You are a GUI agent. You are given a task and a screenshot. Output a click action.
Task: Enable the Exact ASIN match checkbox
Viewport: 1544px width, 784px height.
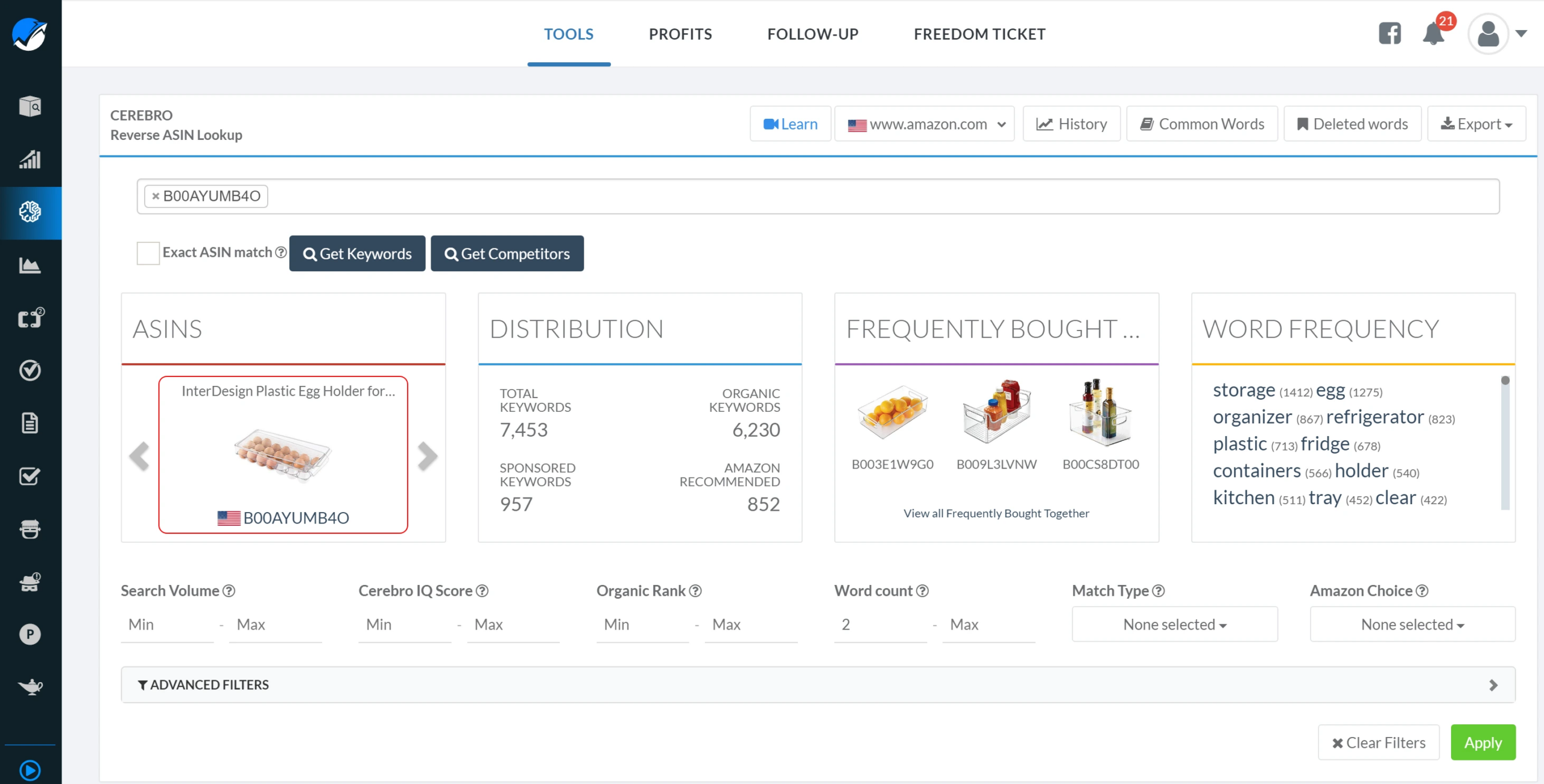click(148, 253)
